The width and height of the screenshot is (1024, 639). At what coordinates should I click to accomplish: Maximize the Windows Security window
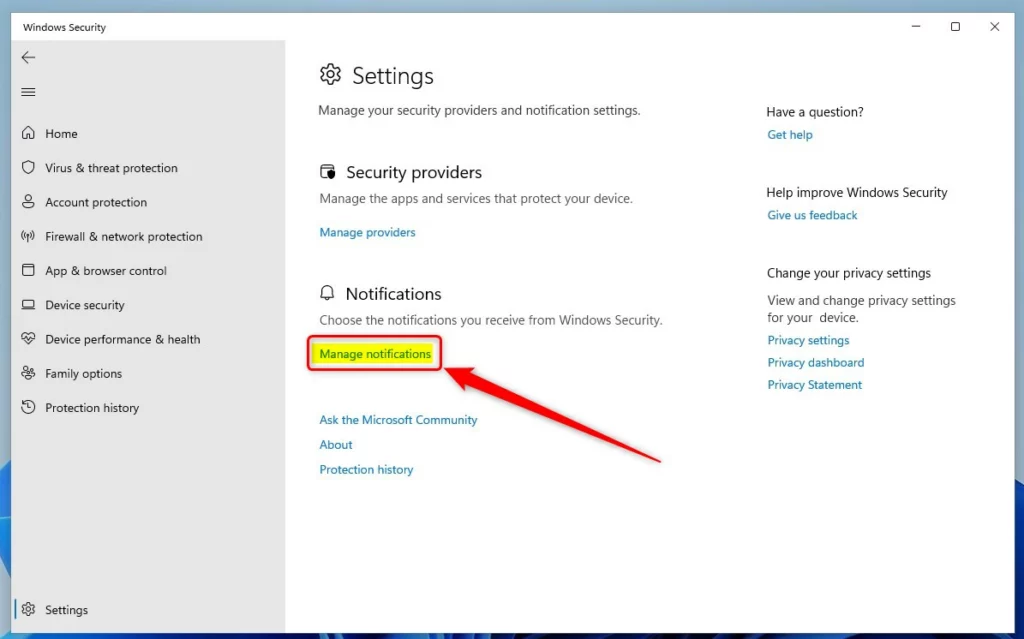coord(955,26)
